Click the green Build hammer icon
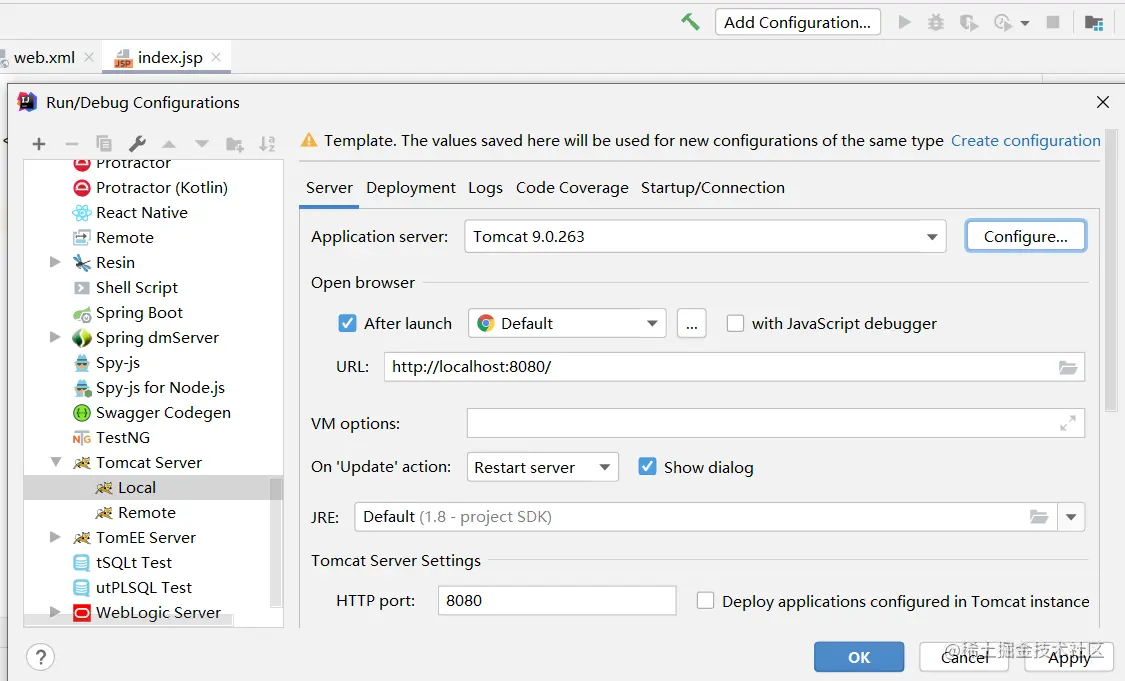Screen dimensions: 1125x681 tap(690, 22)
